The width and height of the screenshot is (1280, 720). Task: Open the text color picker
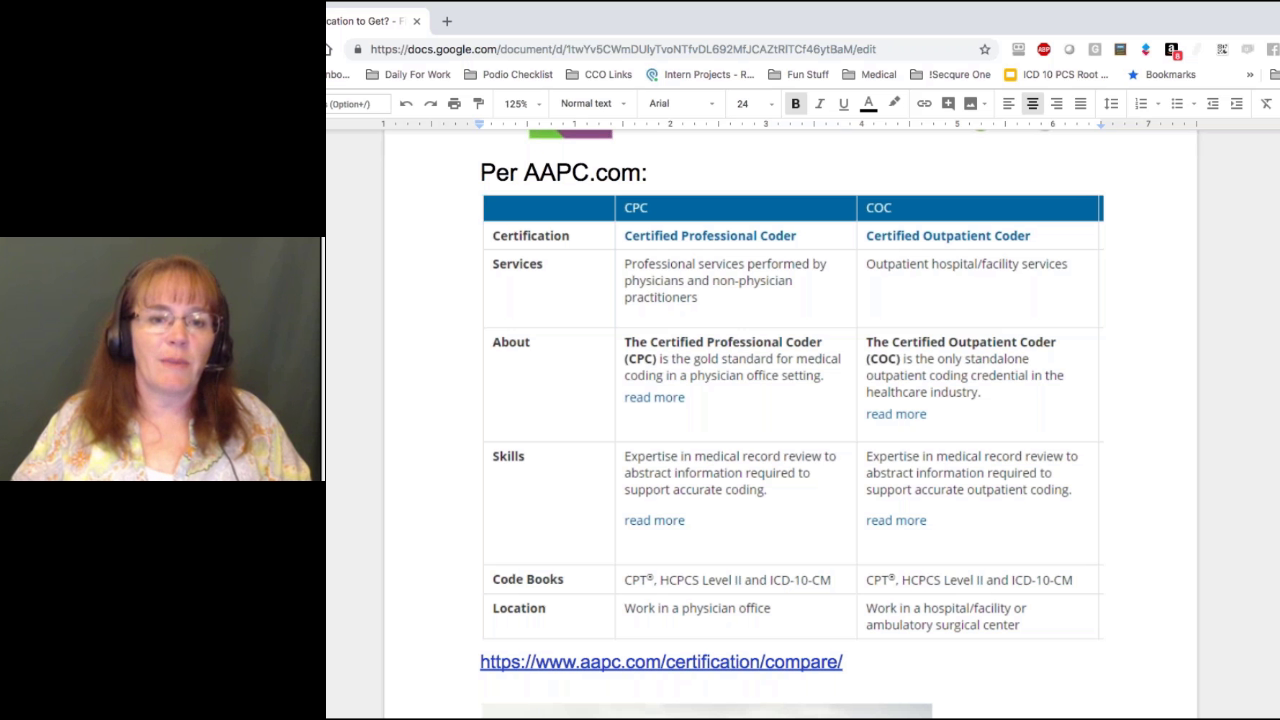click(x=868, y=104)
